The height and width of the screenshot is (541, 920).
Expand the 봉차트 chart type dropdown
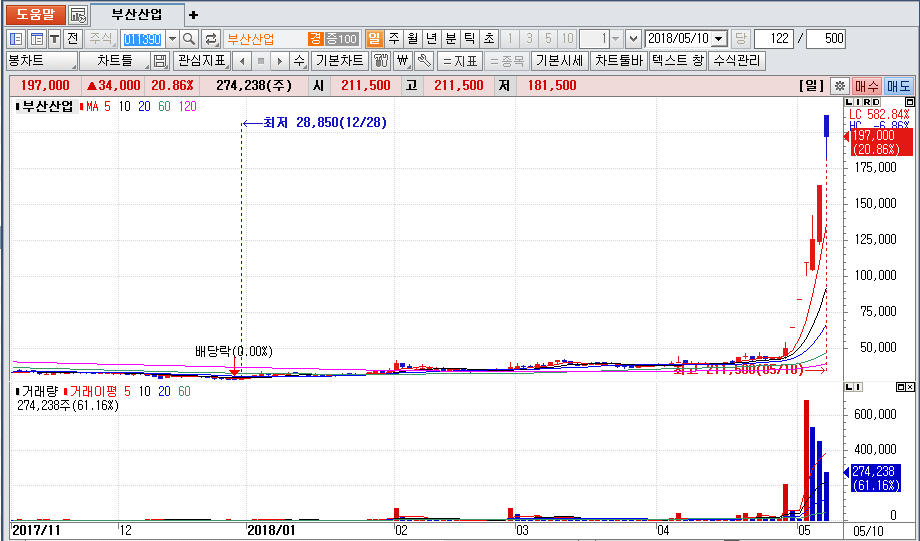pyautogui.click(x=72, y=61)
